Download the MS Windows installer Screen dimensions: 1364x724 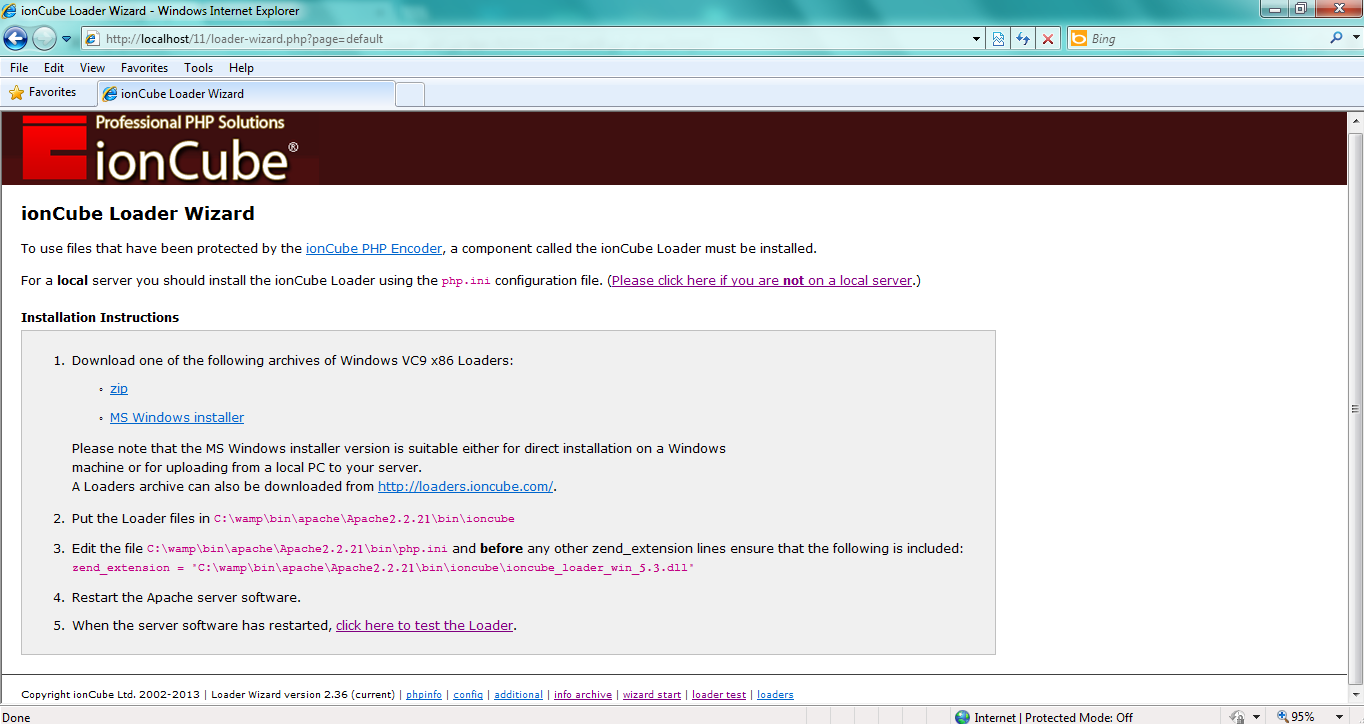177,417
